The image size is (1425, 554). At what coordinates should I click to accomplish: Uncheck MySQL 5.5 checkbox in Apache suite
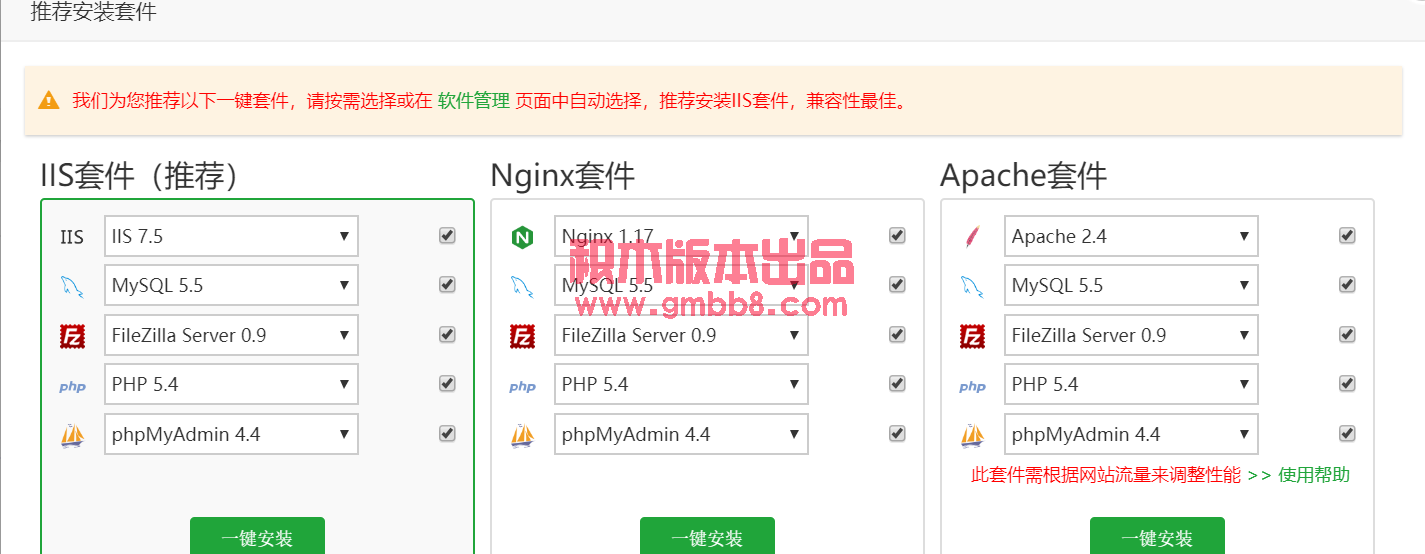(1347, 284)
